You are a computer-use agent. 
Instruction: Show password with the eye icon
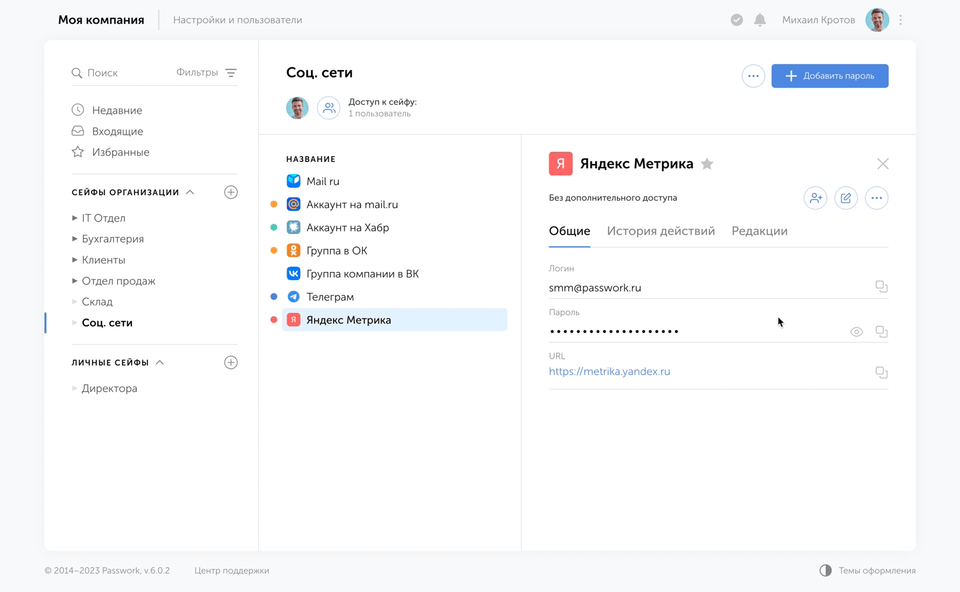point(856,332)
